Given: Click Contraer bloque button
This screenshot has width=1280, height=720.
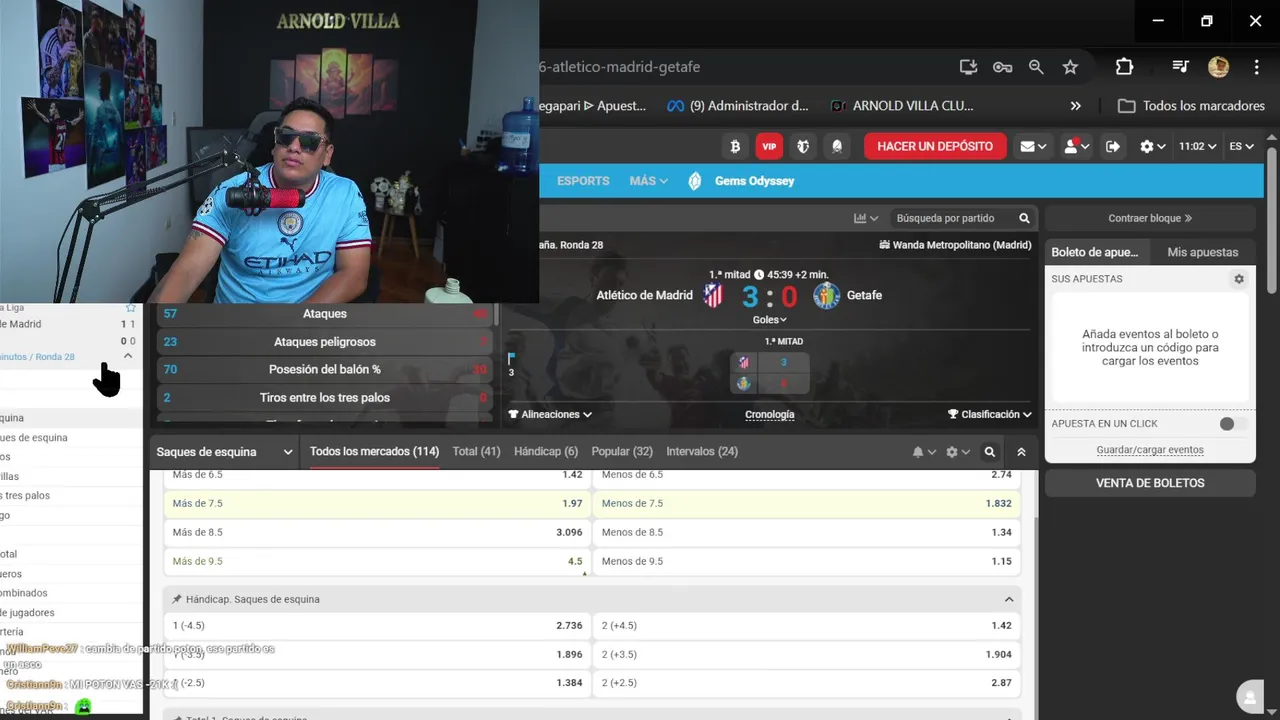Looking at the screenshot, I should (1150, 218).
